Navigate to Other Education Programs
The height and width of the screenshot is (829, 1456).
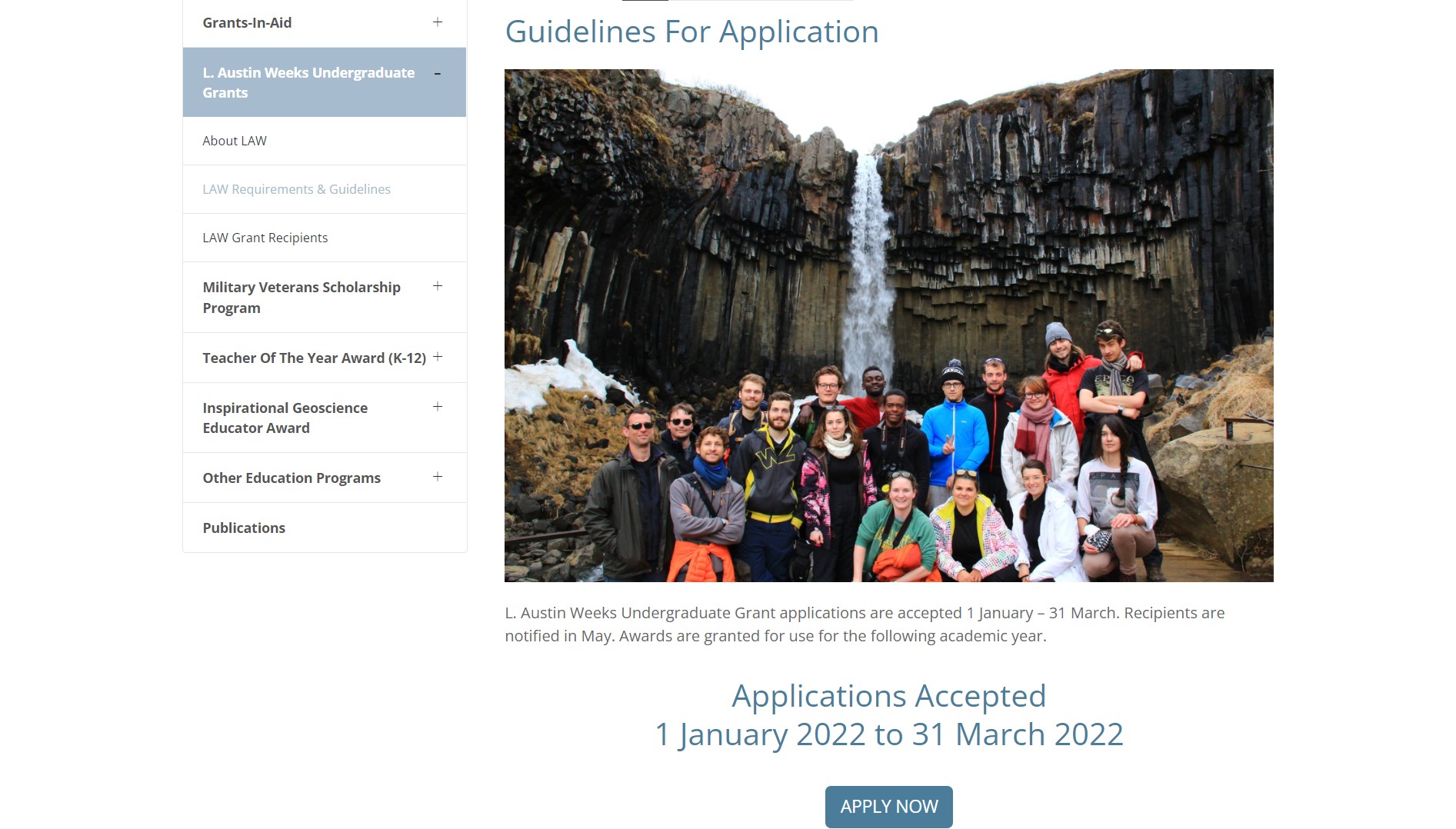[x=292, y=478]
